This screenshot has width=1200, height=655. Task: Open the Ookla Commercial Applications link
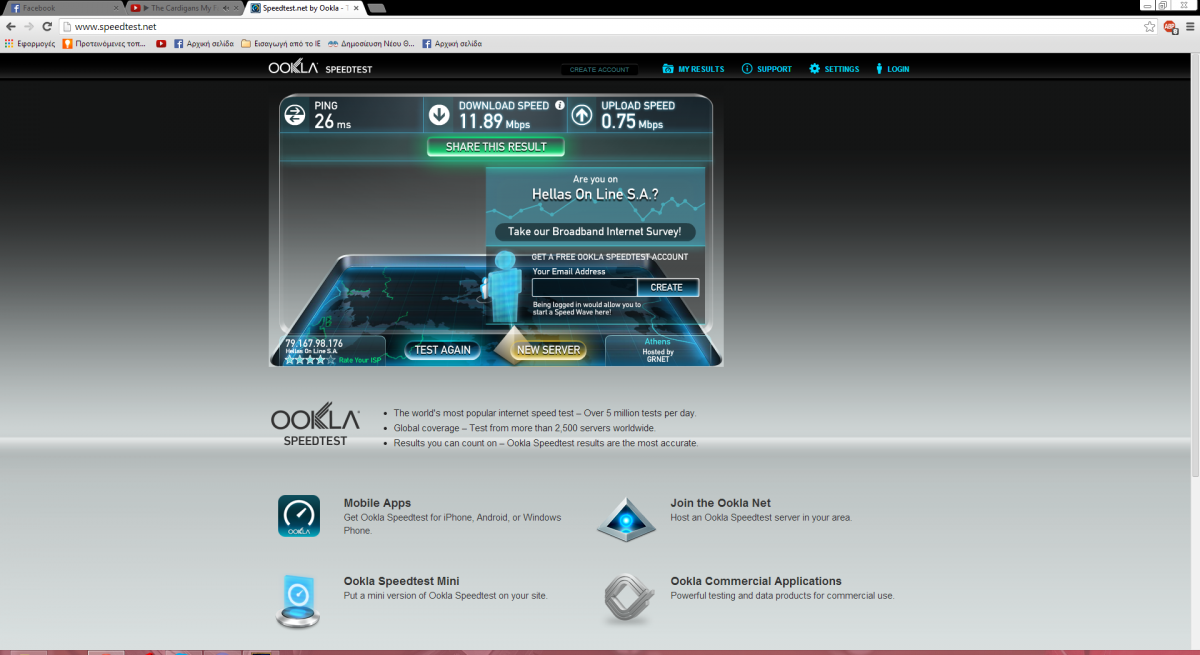(x=756, y=581)
